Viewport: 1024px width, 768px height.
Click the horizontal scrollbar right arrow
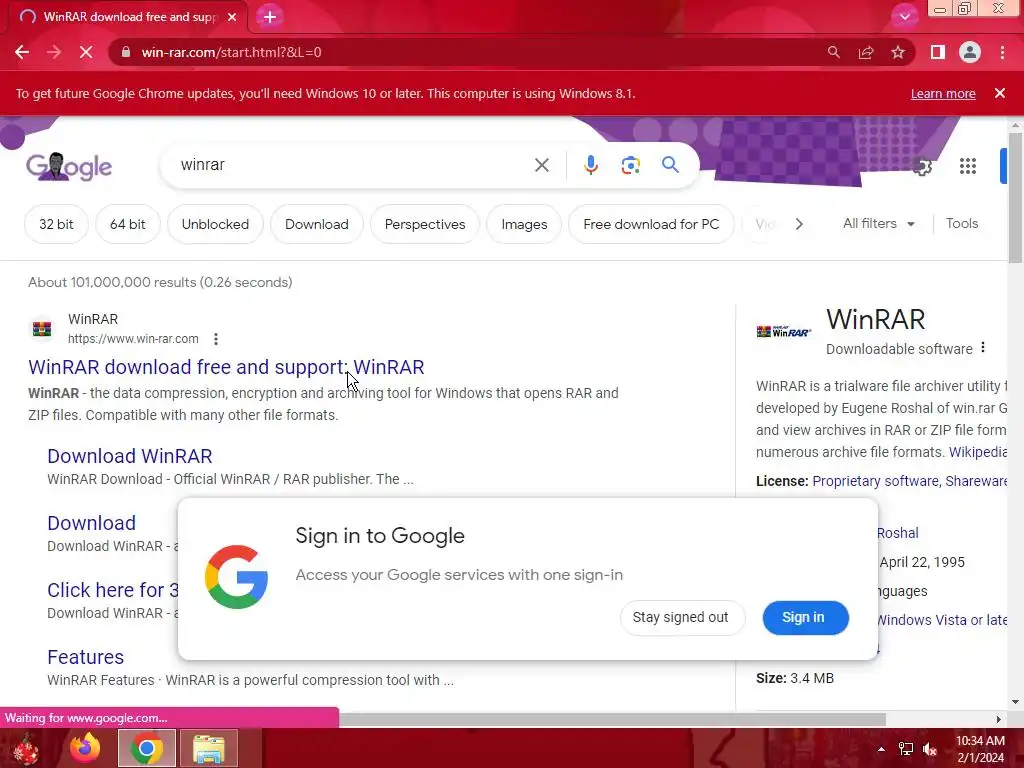[999, 719]
